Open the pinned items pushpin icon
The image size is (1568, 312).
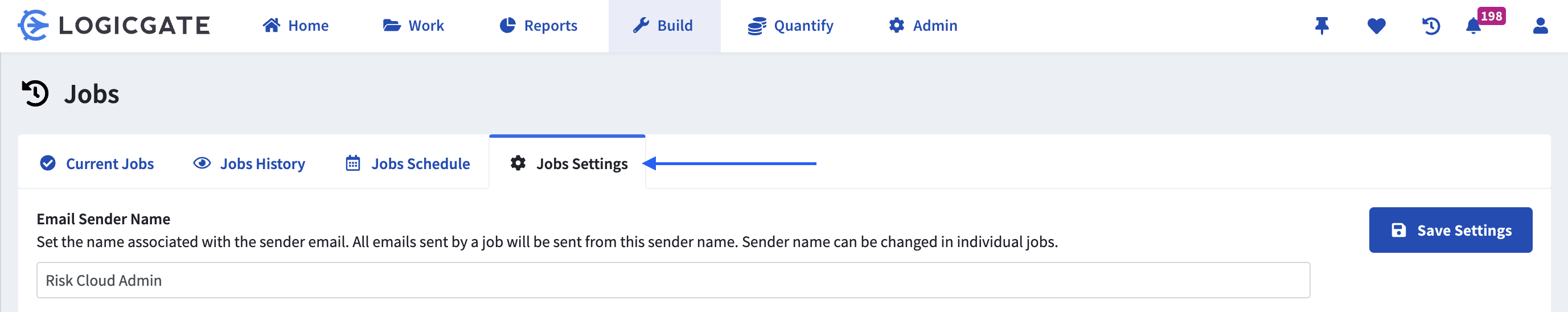(x=1321, y=26)
